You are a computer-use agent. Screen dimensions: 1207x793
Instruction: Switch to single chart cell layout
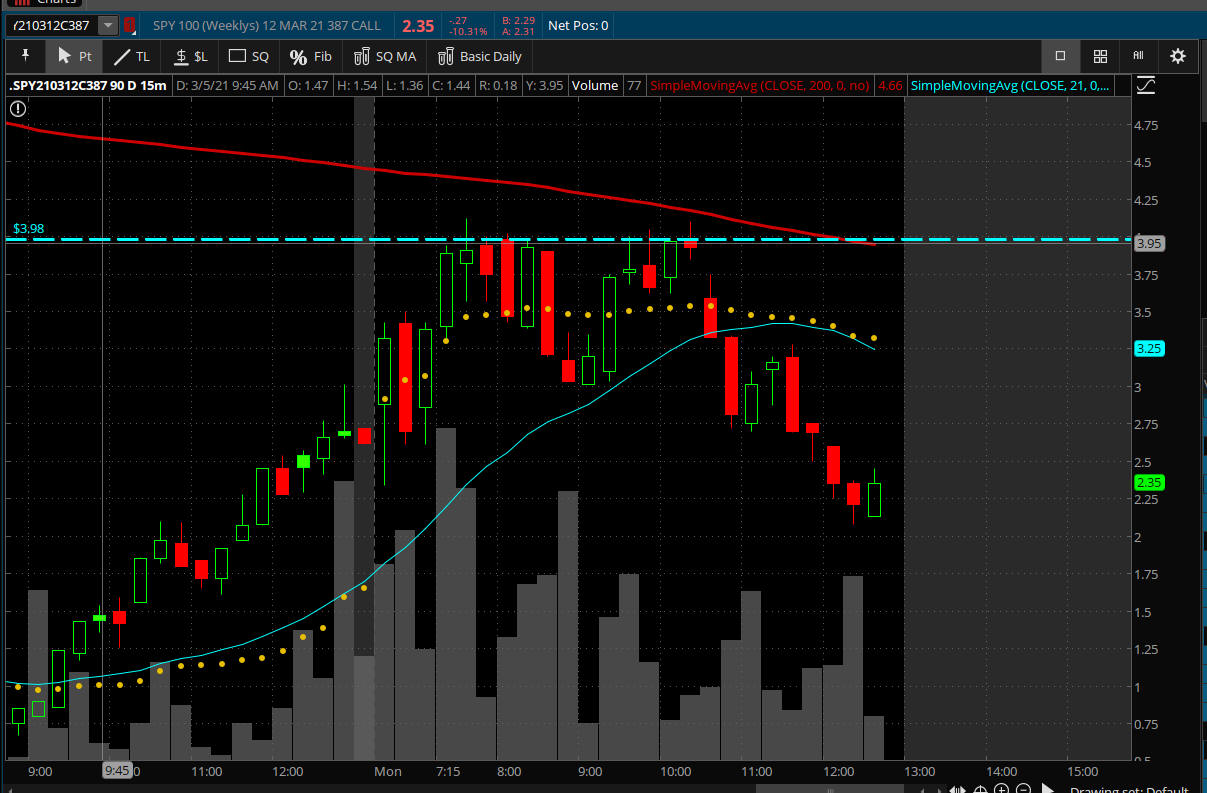1061,56
